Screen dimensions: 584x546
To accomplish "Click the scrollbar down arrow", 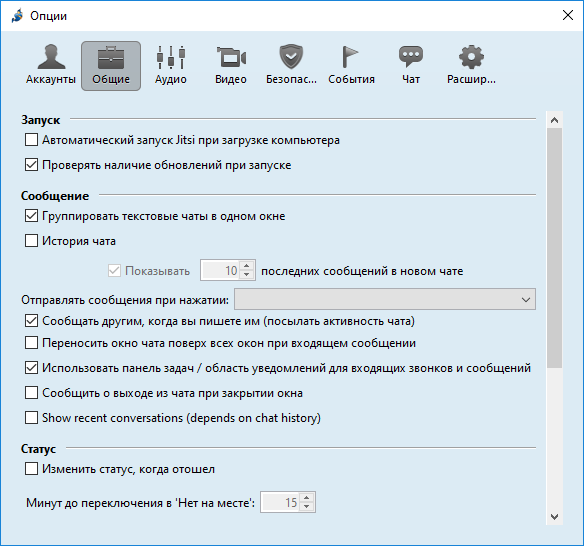I will [x=554, y=517].
